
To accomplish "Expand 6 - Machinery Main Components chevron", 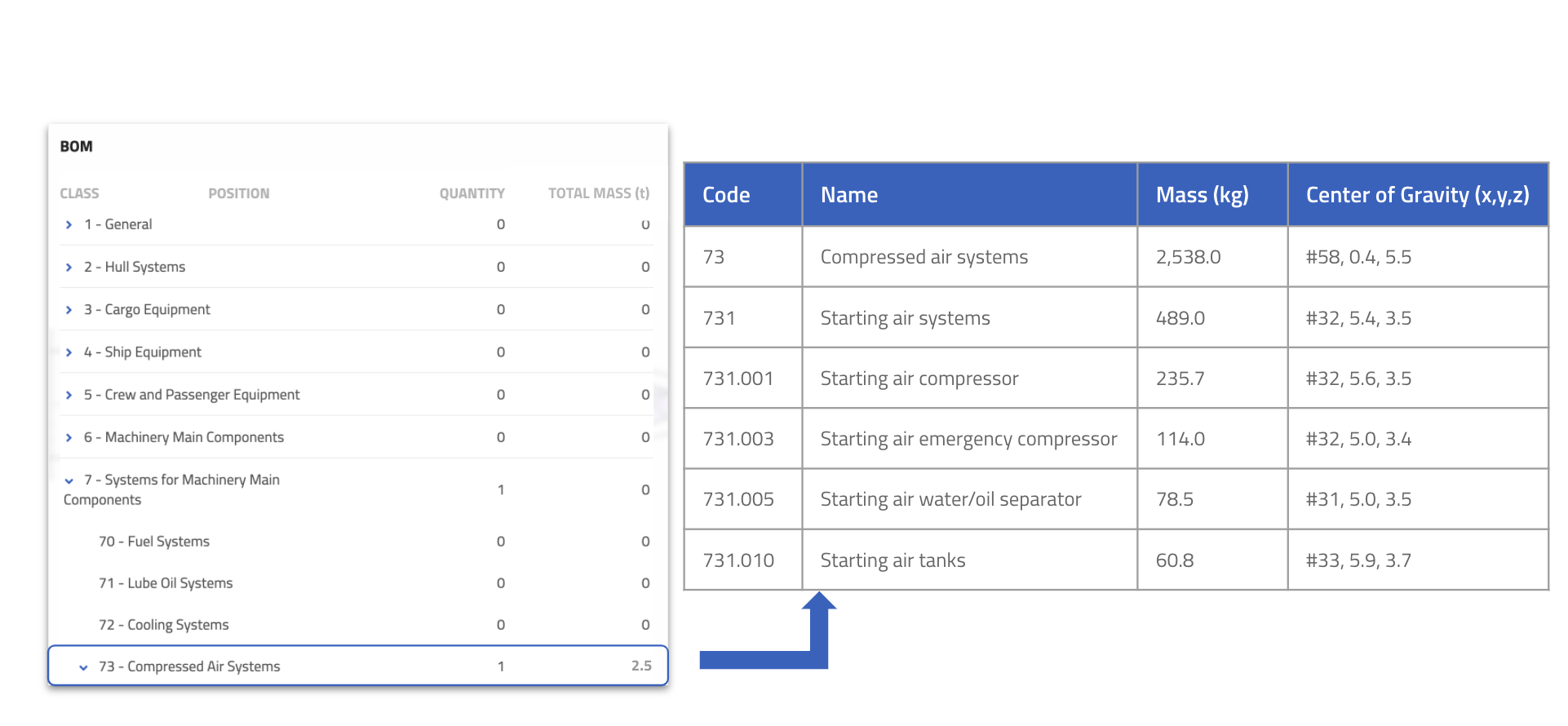I will 69,437.
